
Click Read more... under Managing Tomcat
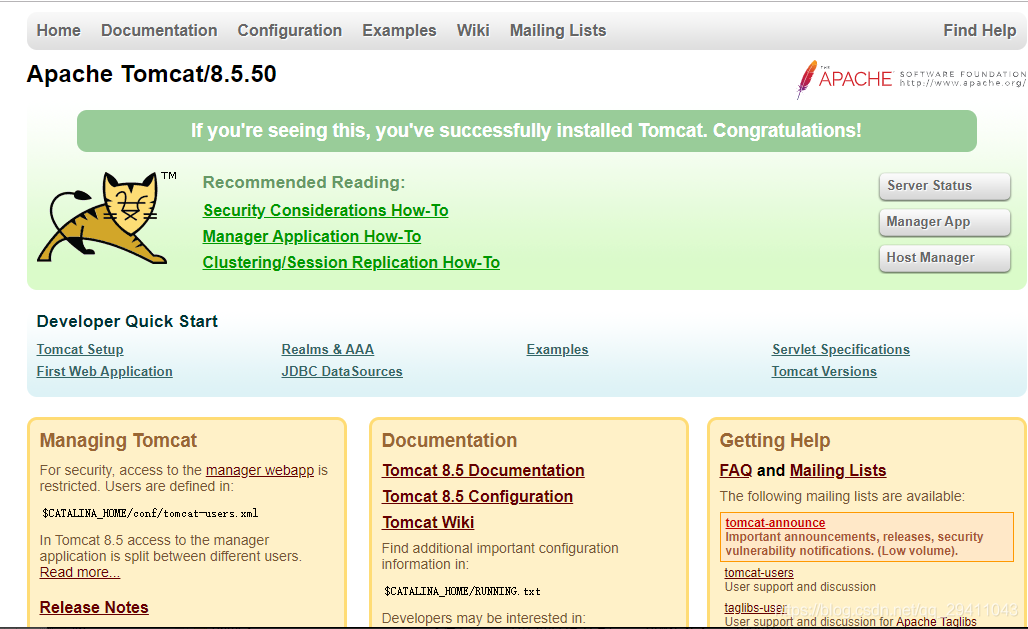(79, 573)
